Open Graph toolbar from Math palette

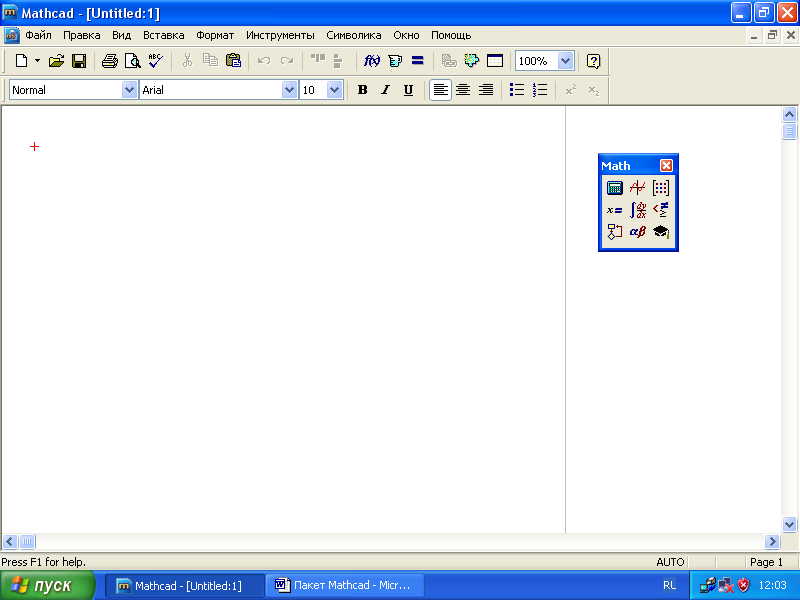tap(637, 188)
